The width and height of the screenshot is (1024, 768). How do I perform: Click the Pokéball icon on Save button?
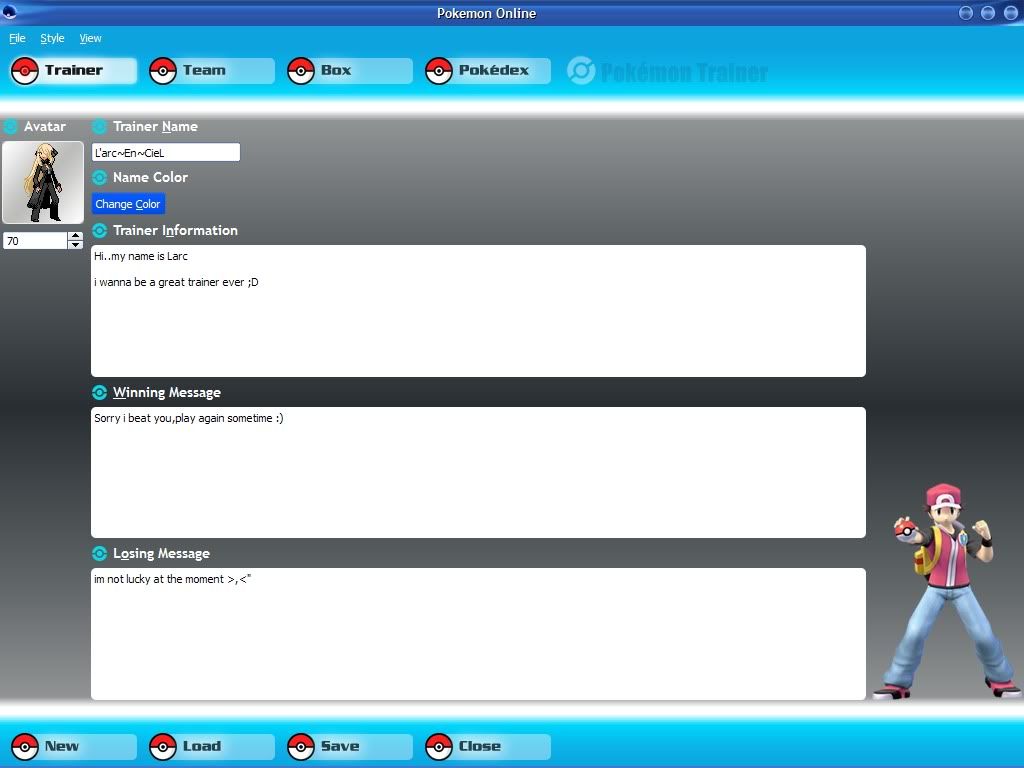(301, 746)
